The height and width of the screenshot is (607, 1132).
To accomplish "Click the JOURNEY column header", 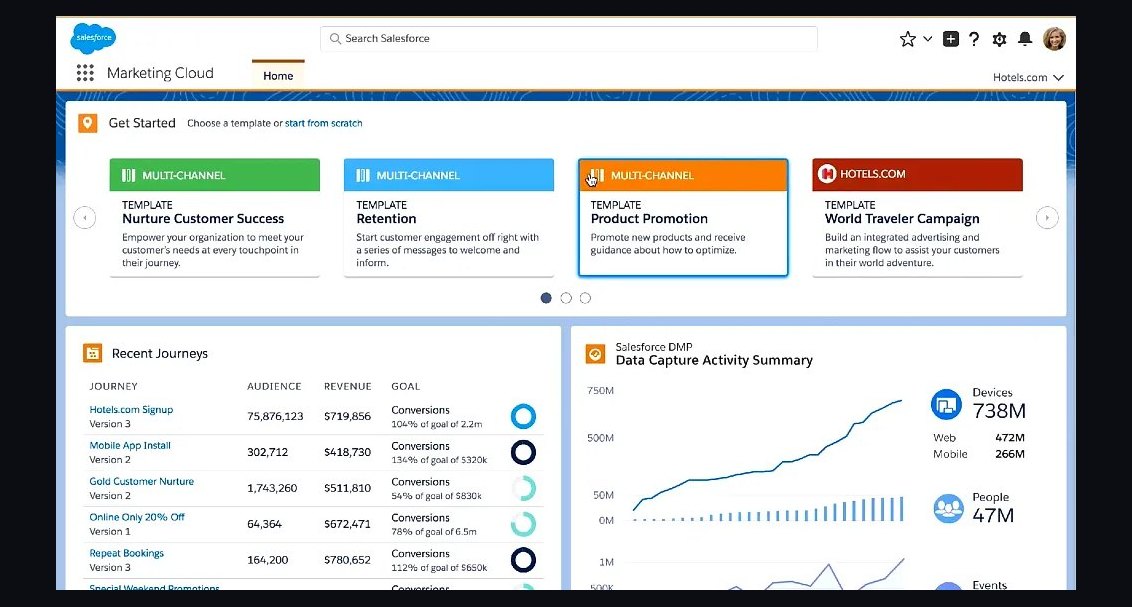I will tap(113, 386).
